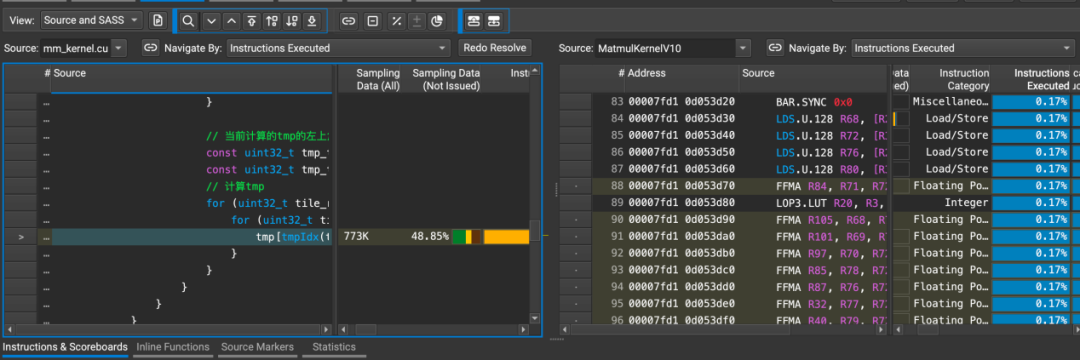1080x360 pixels.
Task: Open the View Source and SASS dropdown
Action: [x=92, y=21]
